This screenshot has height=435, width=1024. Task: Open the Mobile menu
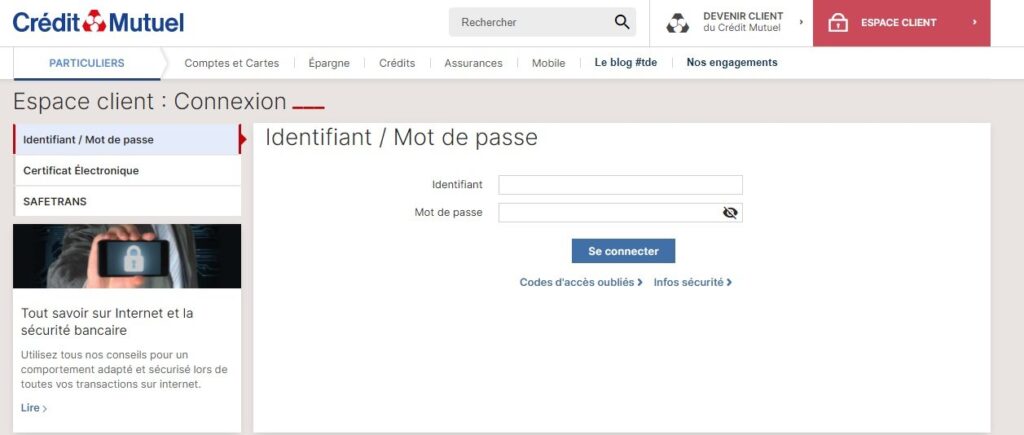pos(549,63)
